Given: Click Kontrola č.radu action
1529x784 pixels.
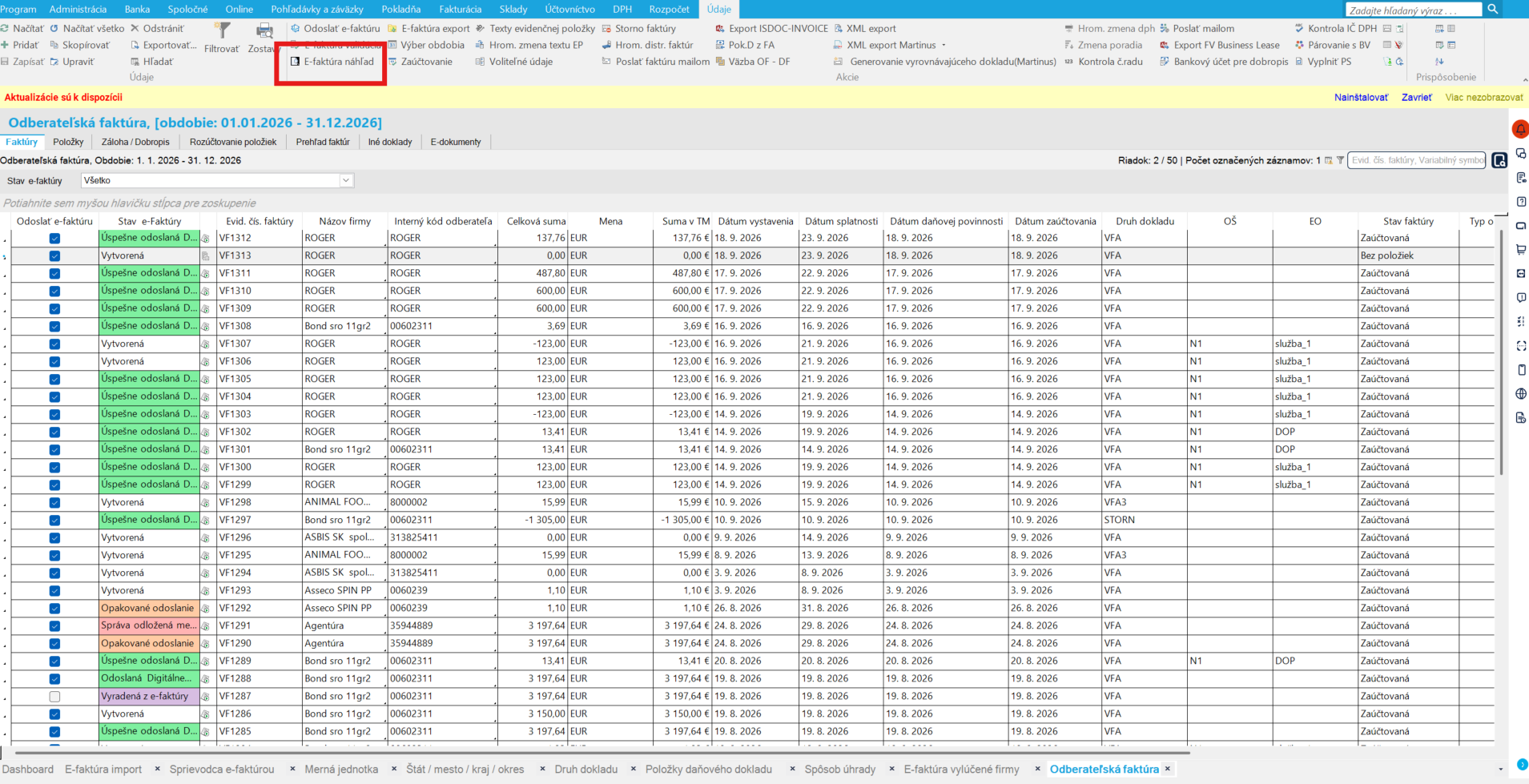Looking at the screenshot, I should tap(1103, 62).
